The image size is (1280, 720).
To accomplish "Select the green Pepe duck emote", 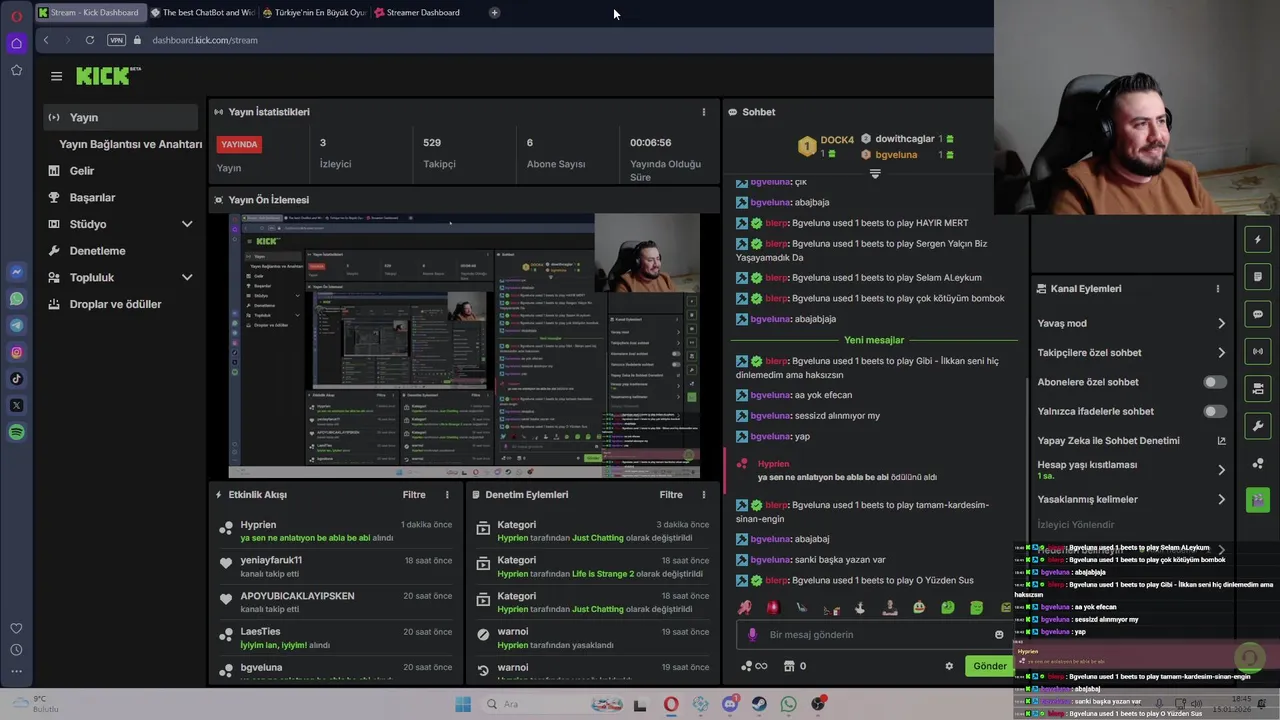I will pos(918,607).
